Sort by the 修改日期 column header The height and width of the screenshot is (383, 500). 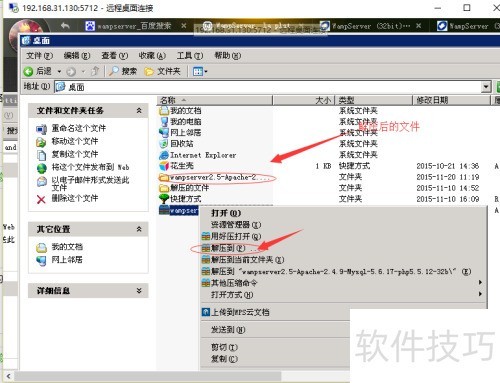451,100
